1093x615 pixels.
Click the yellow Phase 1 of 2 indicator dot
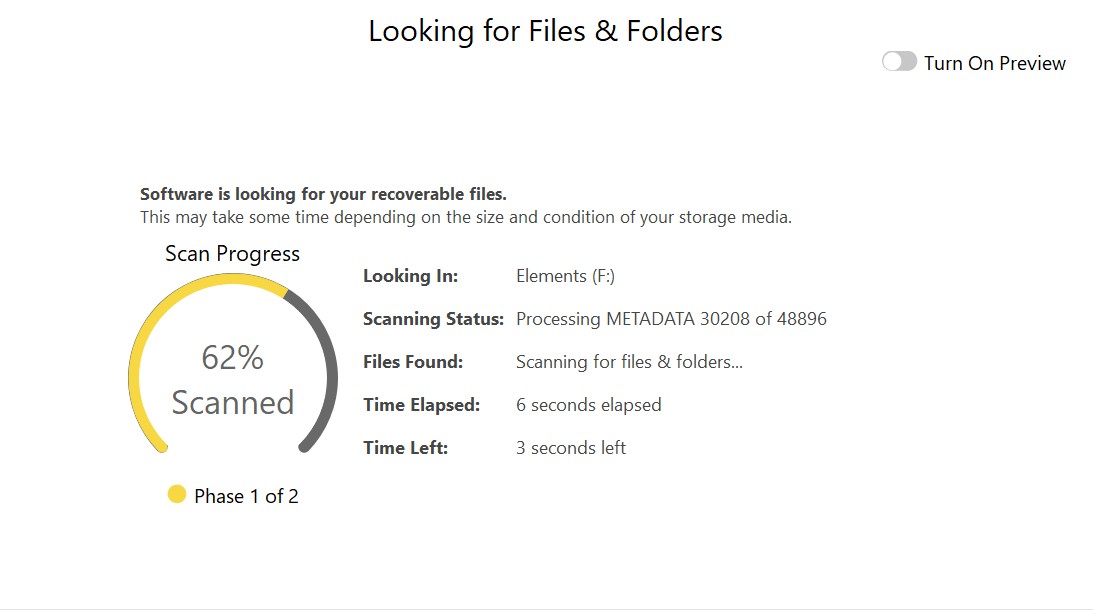(177, 494)
